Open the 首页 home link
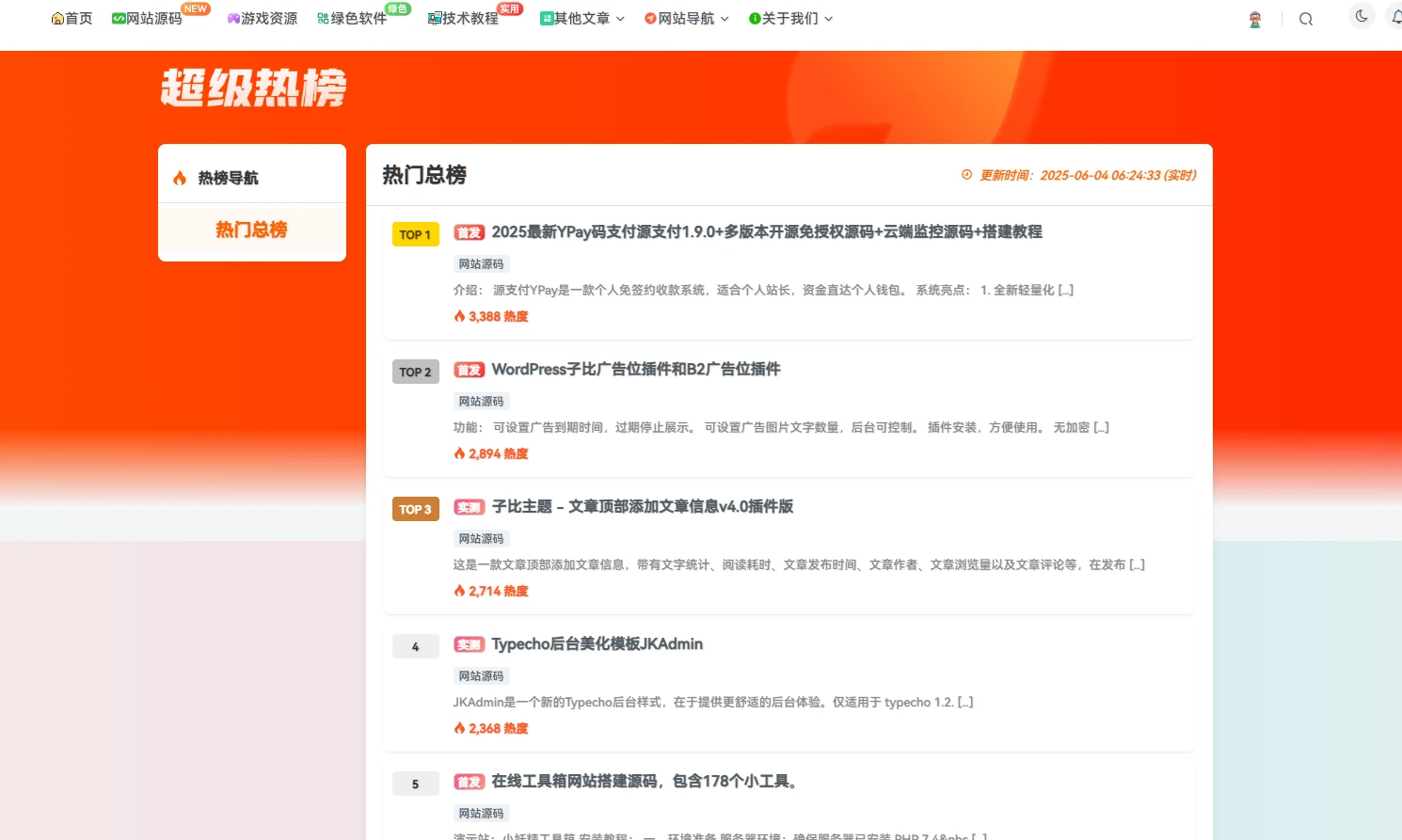This screenshot has height=840, width=1402. 72,19
